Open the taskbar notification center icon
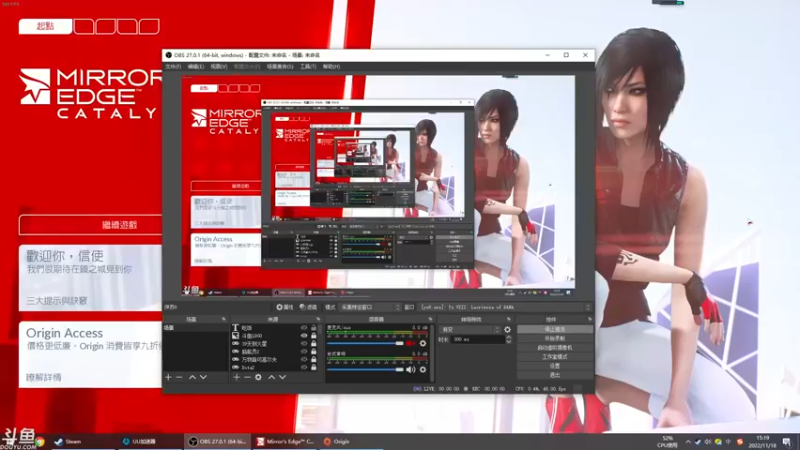The image size is (800, 450). click(x=787, y=441)
